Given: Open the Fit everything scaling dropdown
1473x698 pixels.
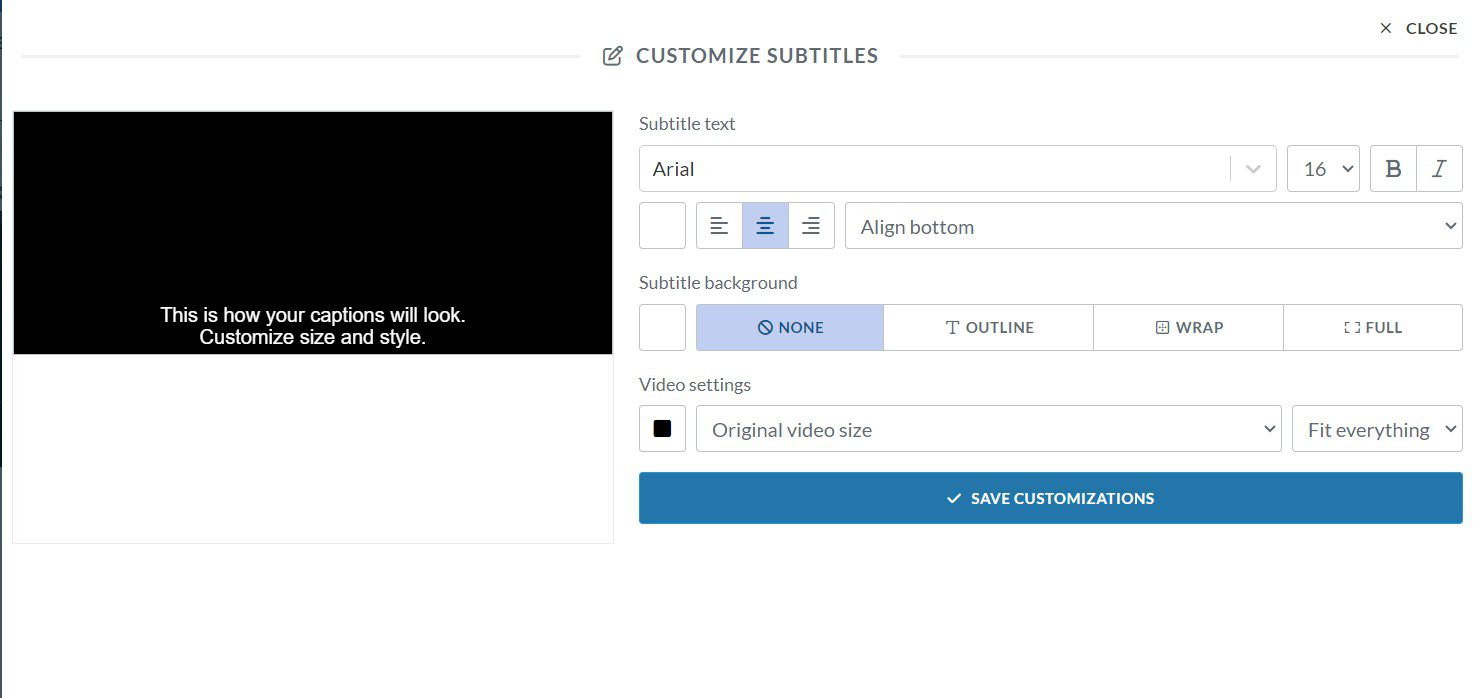Looking at the screenshot, I should pos(1377,428).
